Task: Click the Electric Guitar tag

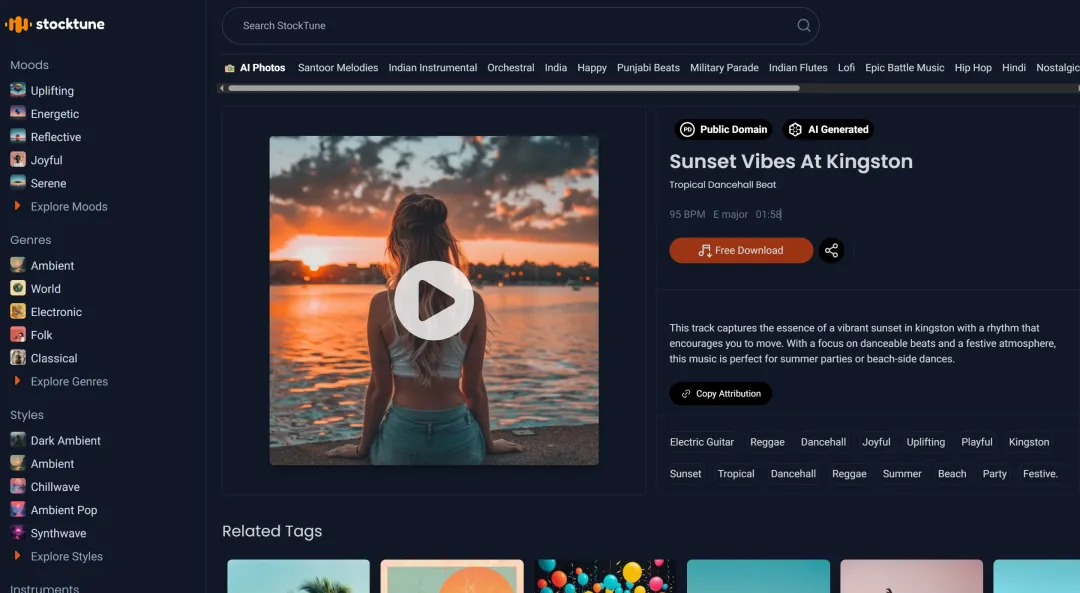Action: [701, 442]
